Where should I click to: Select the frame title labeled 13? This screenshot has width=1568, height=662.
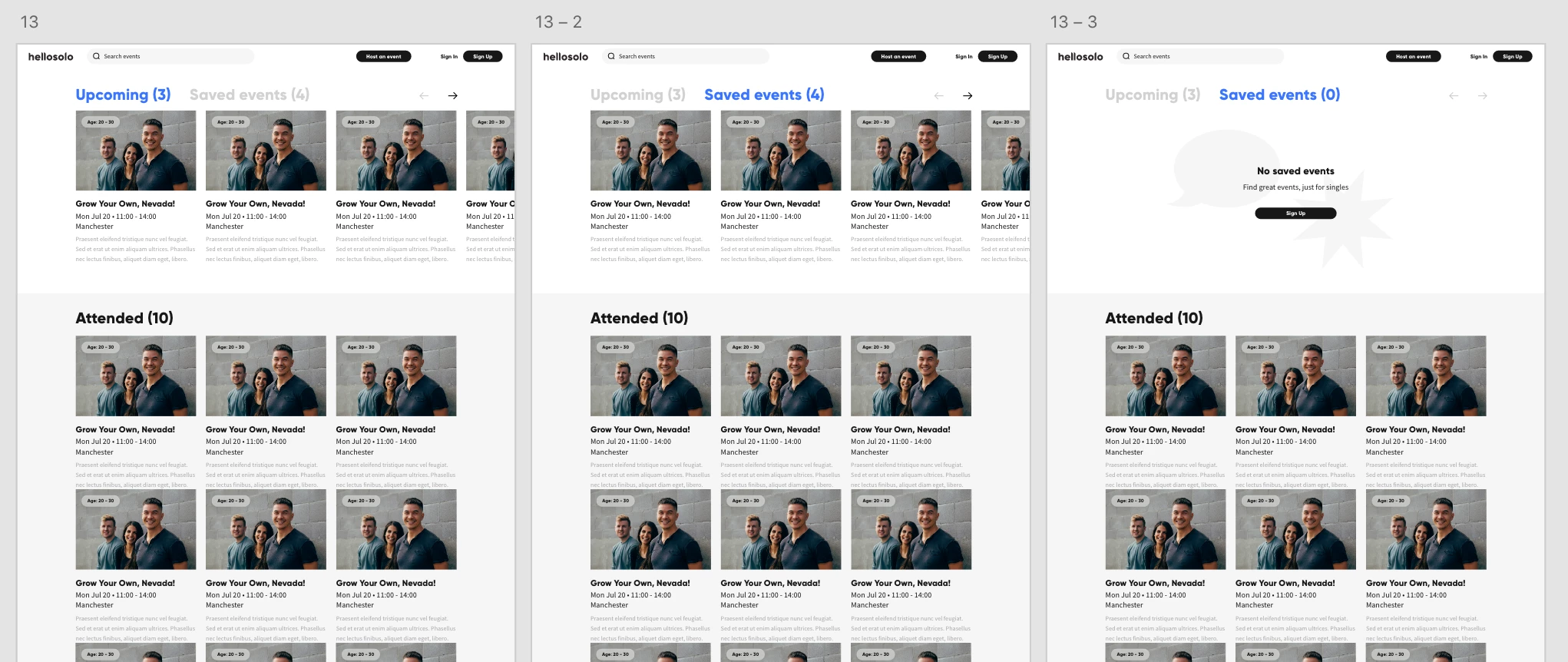tap(29, 22)
